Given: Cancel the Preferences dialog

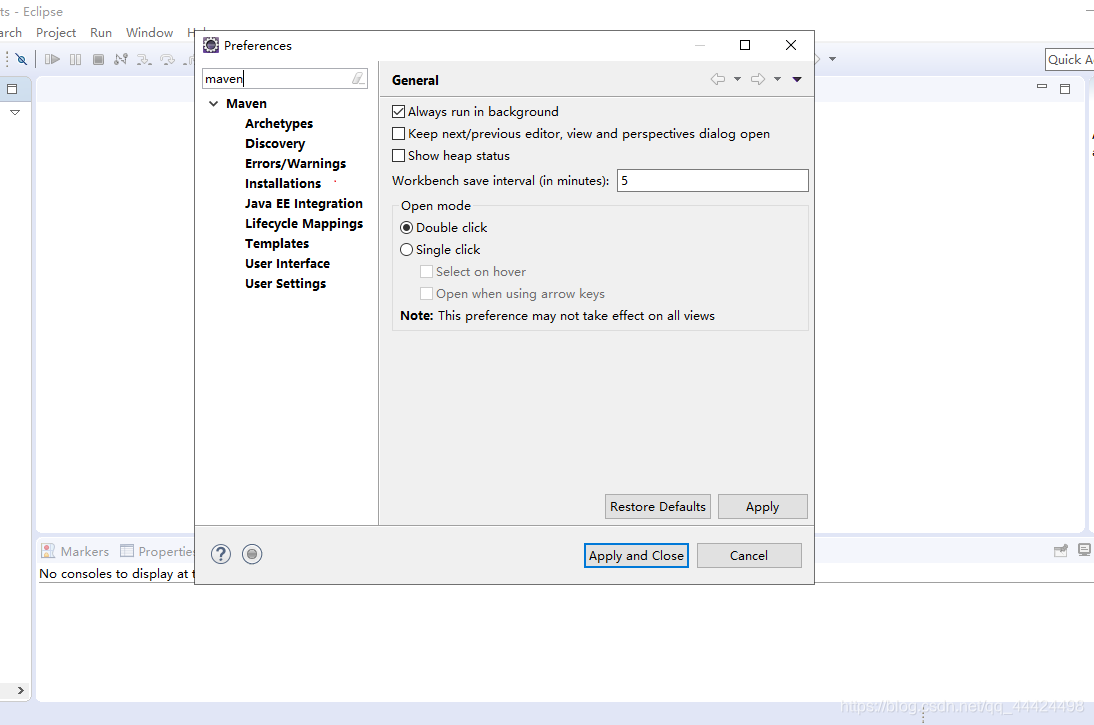Looking at the screenshot, I should 749,555.
